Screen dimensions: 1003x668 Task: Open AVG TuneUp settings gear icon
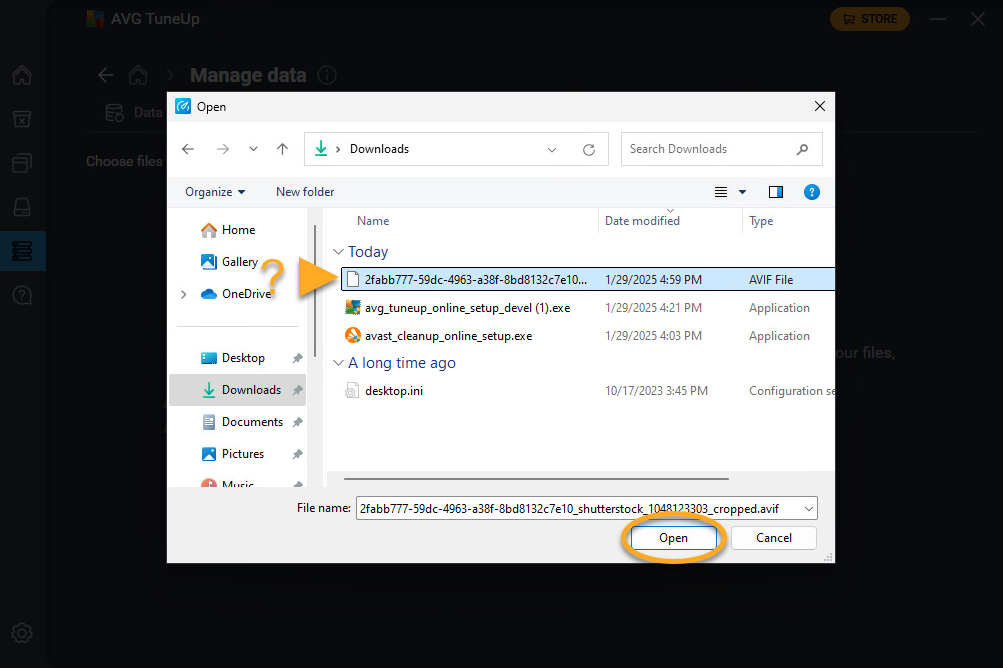pyautogui.click(x=22, y=633)
